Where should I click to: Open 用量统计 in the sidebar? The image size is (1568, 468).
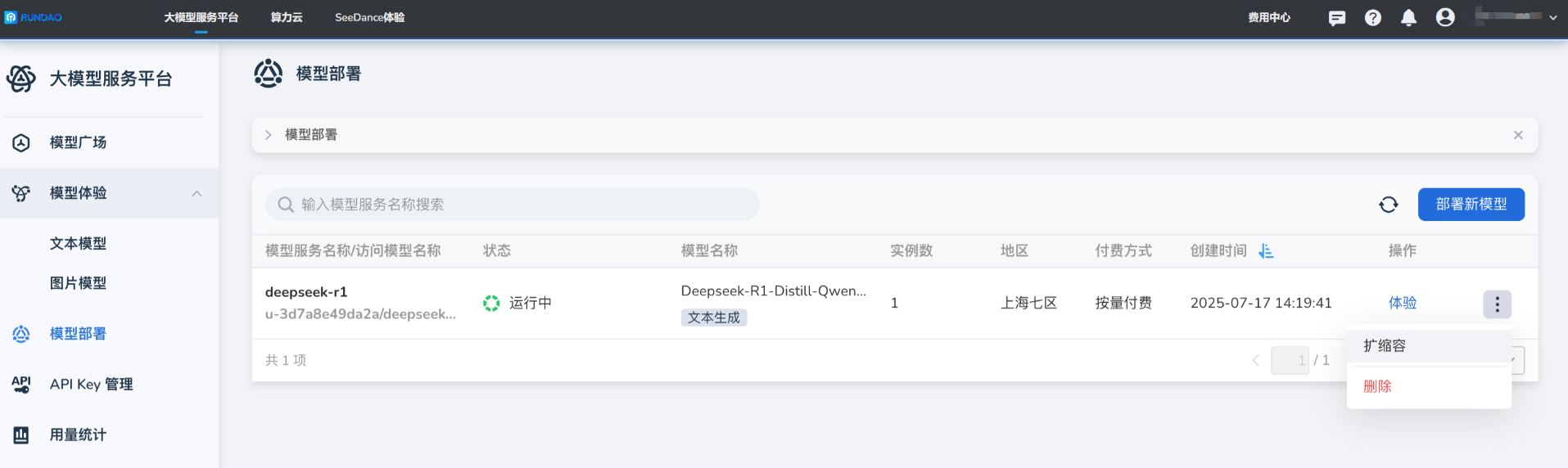[78, 435]
